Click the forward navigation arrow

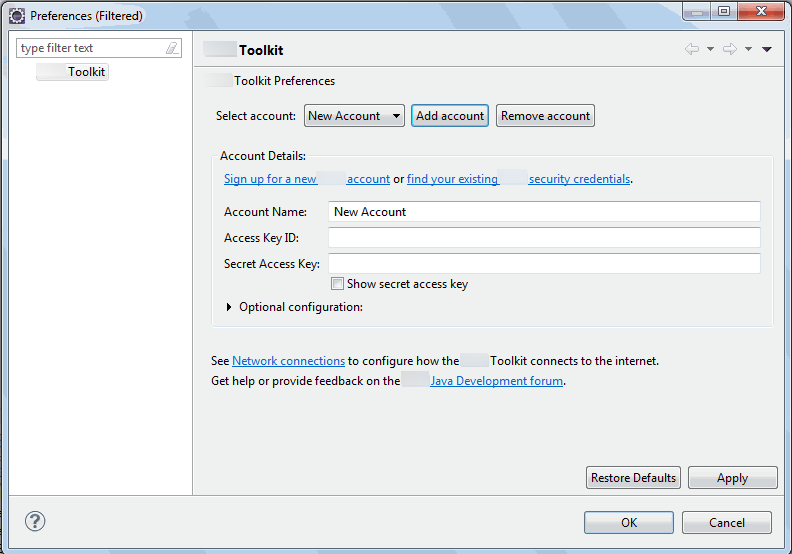click(729, 49)
